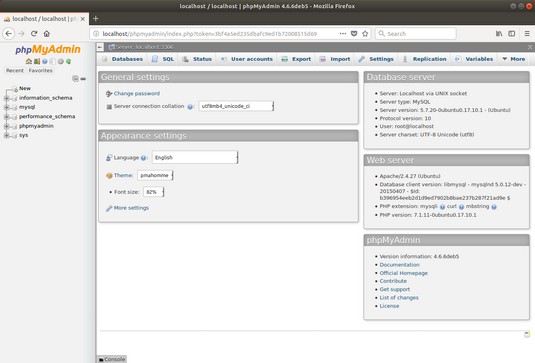Viewport: 535px width, 363px height.
Task: Click the unlink from main panel icon
Action: click(83, 79)
